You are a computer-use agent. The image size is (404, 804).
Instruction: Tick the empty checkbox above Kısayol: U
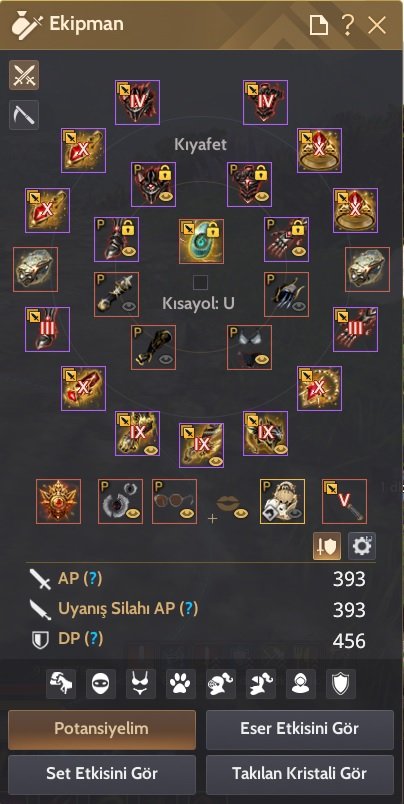tap(200, 283)
